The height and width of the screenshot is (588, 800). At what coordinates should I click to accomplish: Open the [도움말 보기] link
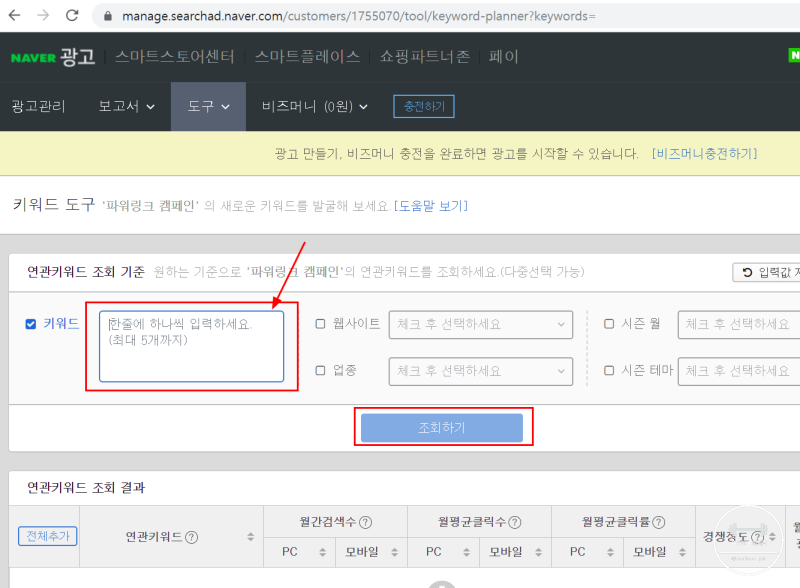pos(431,206)
